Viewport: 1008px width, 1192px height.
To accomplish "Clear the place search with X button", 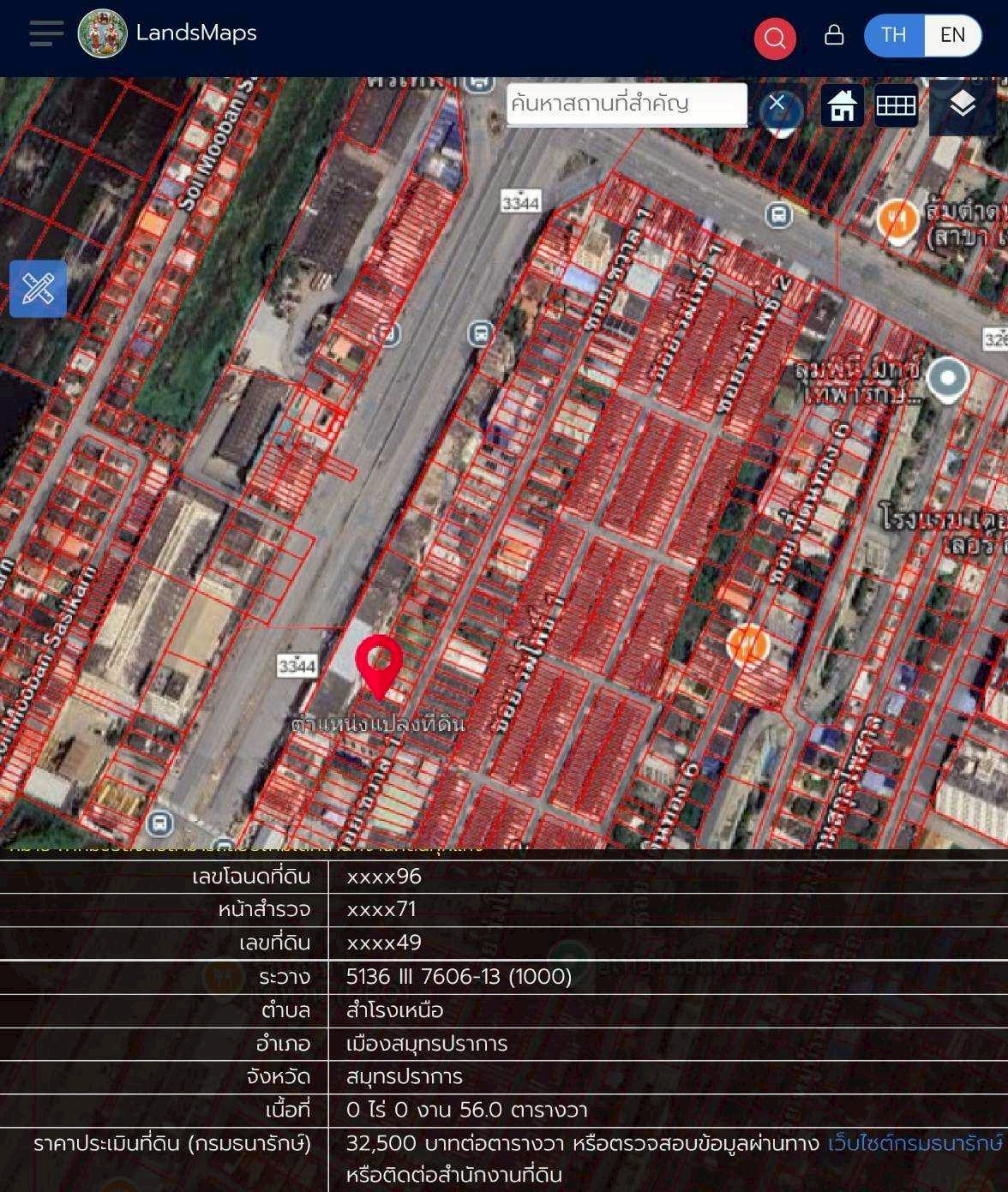I will [x=777, y=104].
